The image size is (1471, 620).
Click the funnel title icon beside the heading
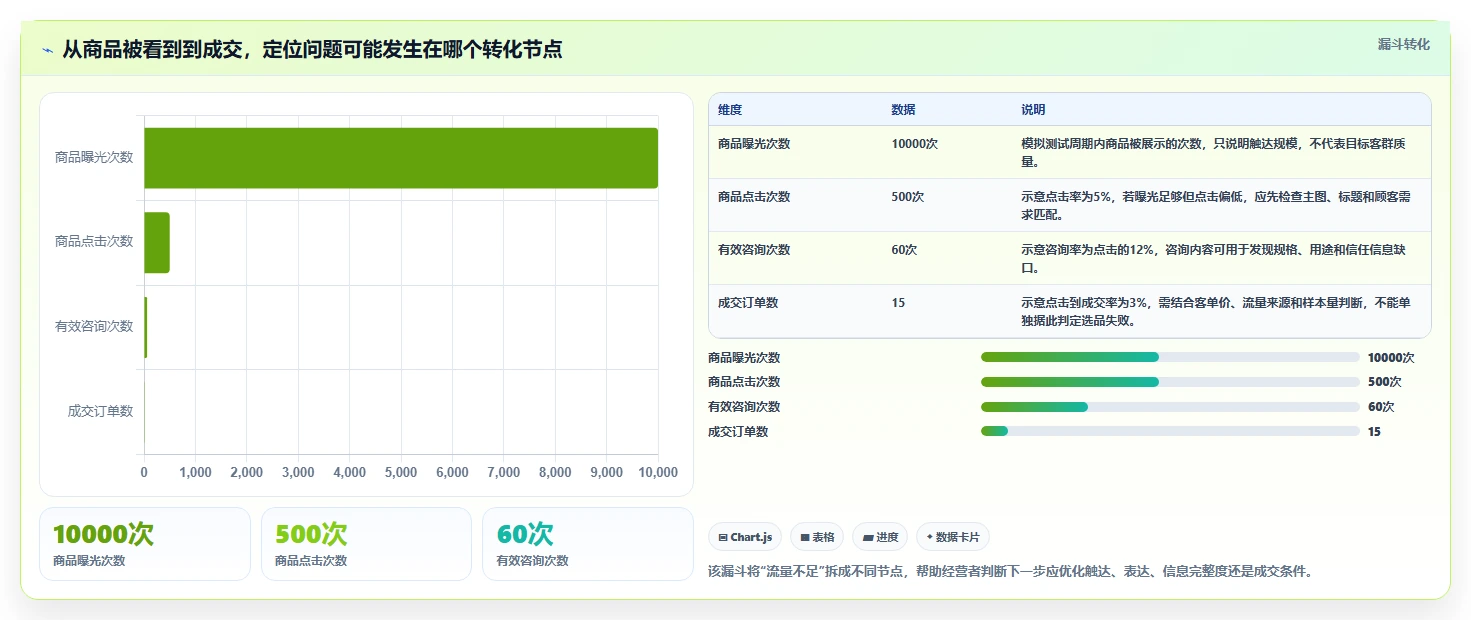48,50
